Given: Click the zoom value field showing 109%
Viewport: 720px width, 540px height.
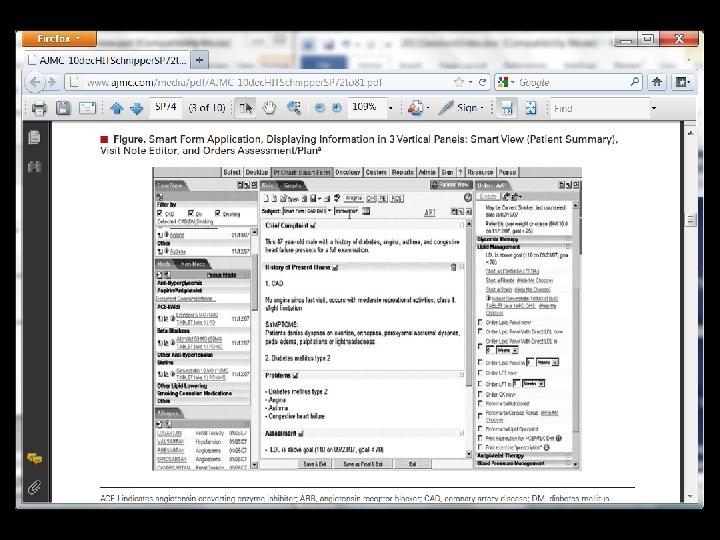Looking at the screenshot, I should click(x=366, y=107).
